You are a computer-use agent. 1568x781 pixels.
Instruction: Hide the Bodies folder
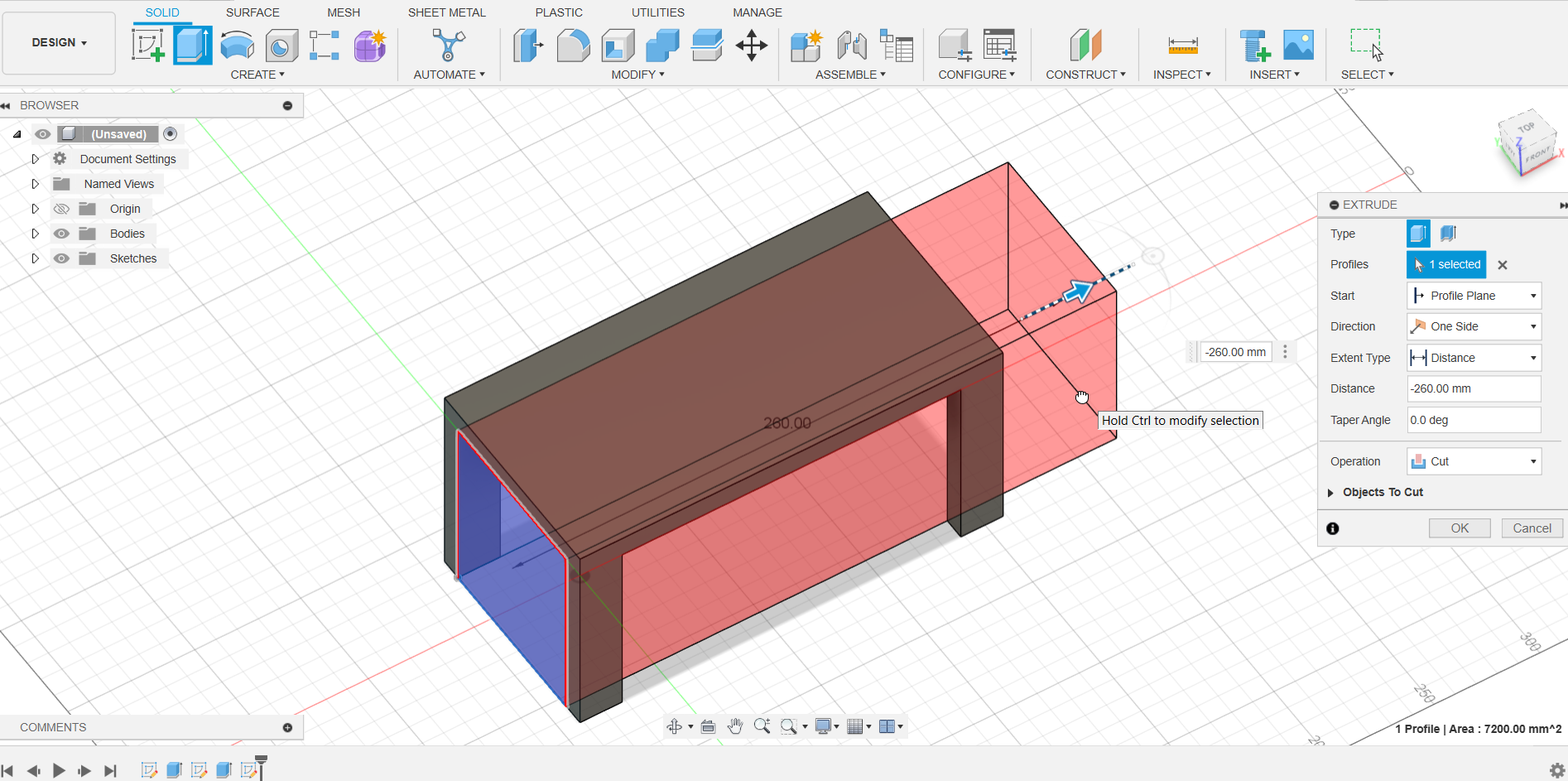coord(61,234)
